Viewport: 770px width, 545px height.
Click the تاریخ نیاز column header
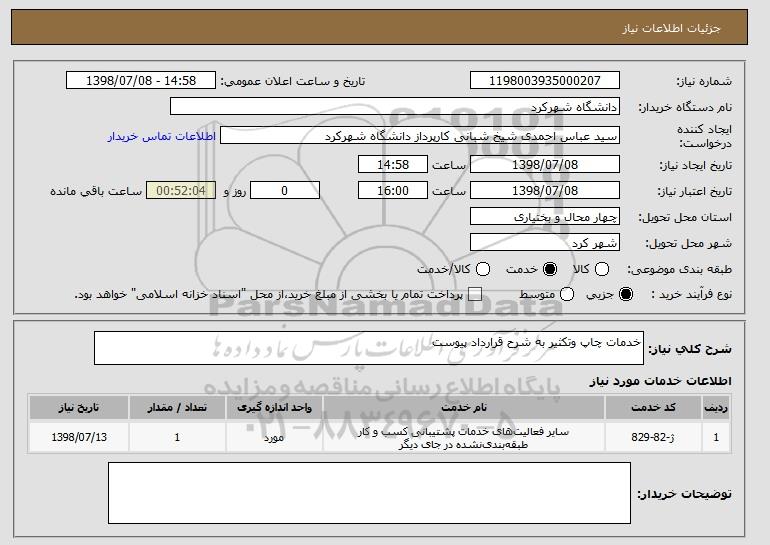click(79, 408)
